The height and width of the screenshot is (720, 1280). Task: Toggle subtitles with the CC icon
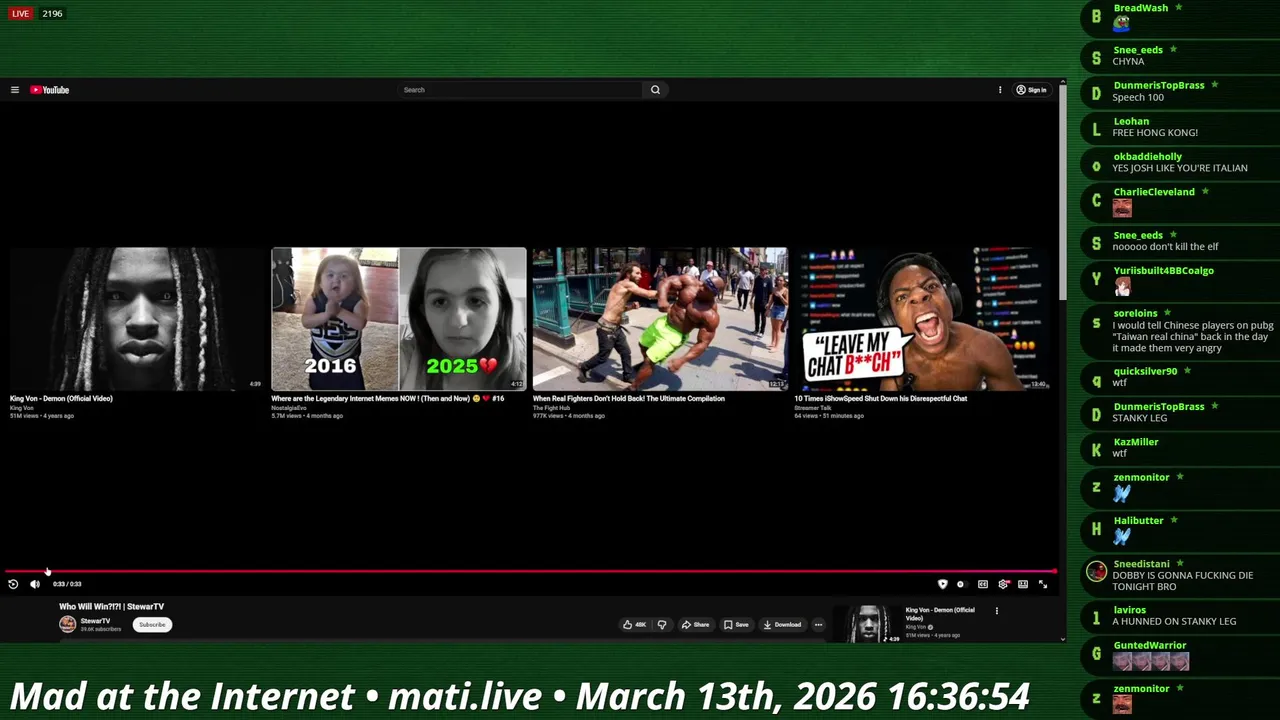click(983, 584)
